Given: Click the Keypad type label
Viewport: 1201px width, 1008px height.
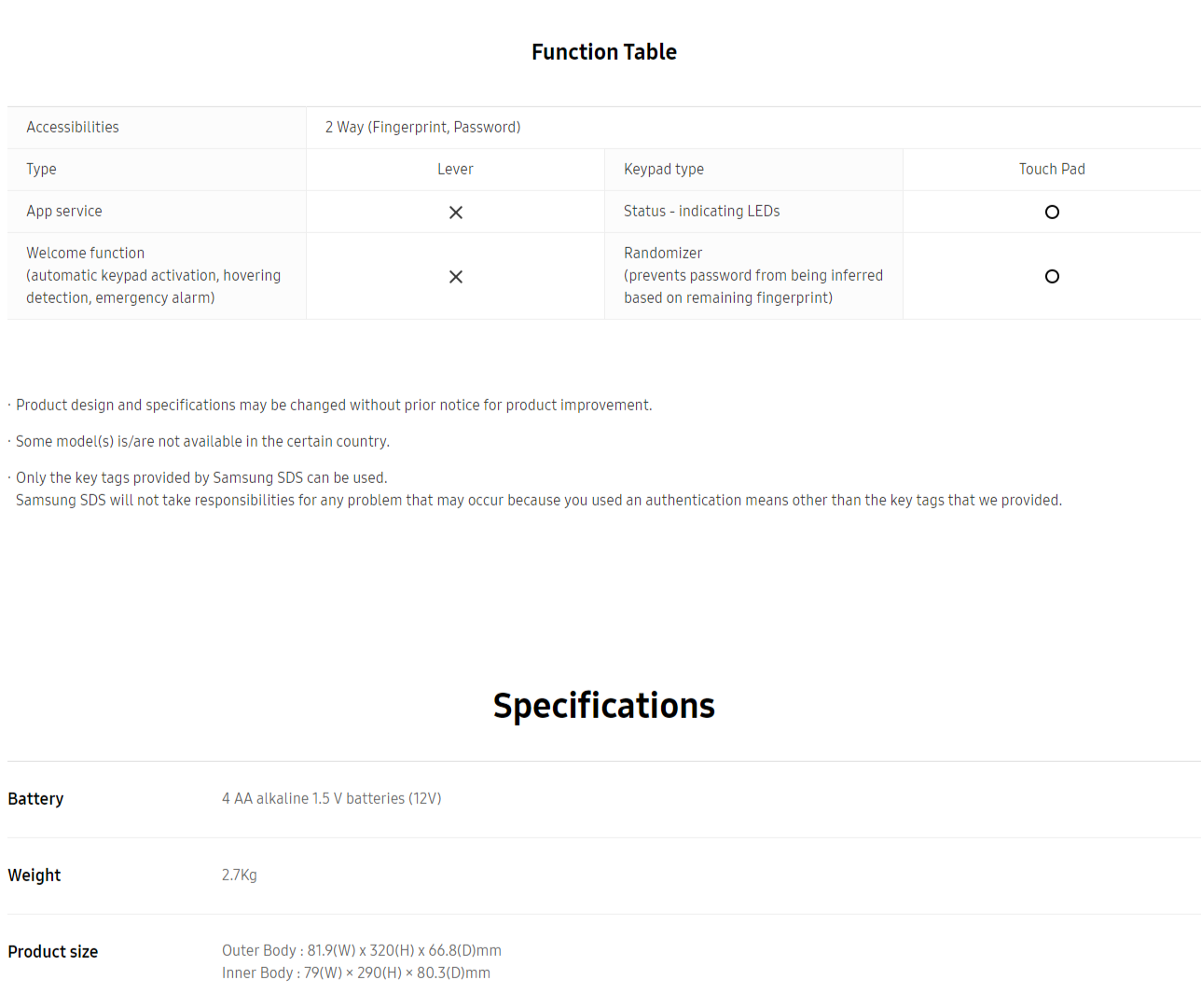Looking at the screenshot, I should coord(664,170).
